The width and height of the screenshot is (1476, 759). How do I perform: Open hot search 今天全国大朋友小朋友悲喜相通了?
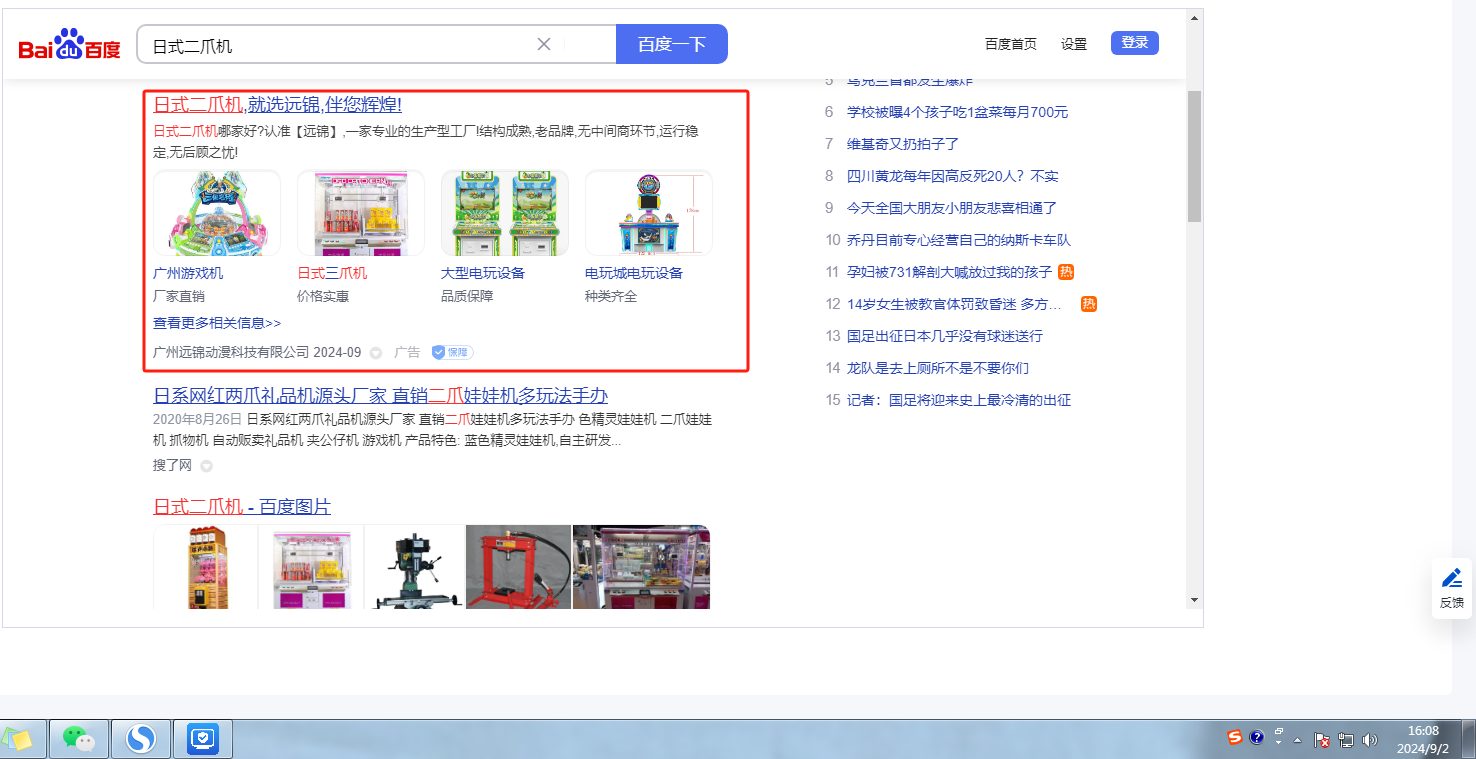click(952, 208)
